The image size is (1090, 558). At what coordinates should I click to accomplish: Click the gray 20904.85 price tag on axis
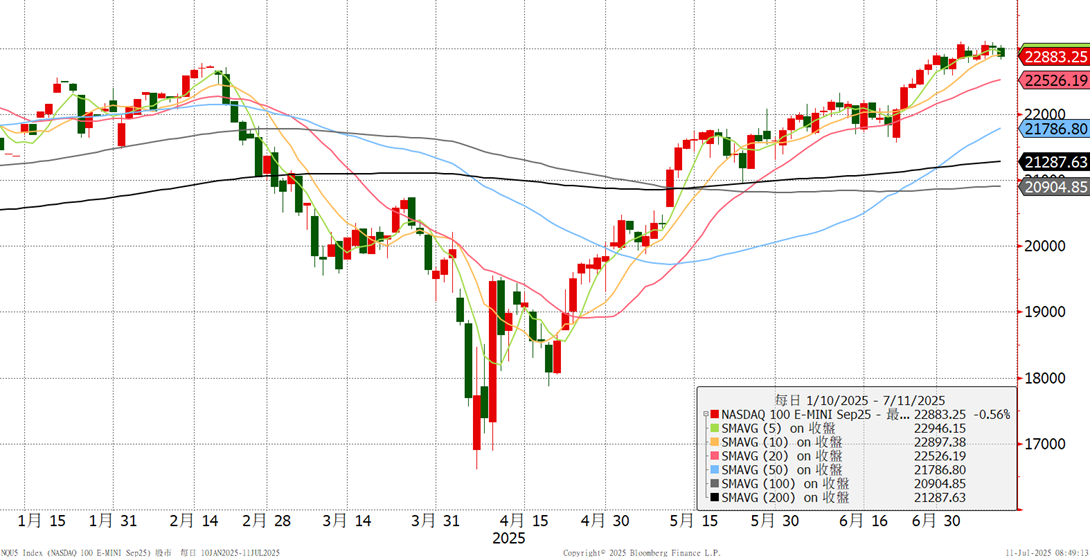(1055, 187)
